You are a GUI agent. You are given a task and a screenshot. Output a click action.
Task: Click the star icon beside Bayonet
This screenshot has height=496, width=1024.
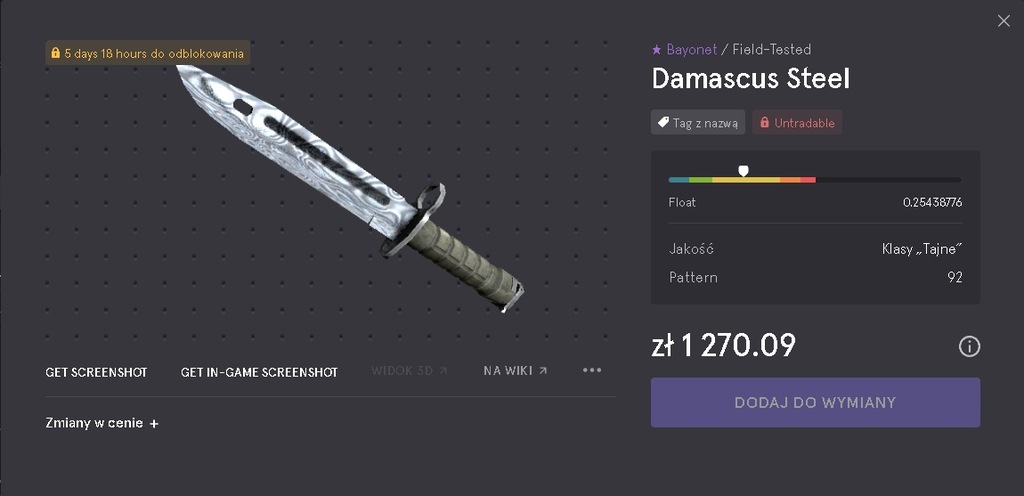[657, 50]
